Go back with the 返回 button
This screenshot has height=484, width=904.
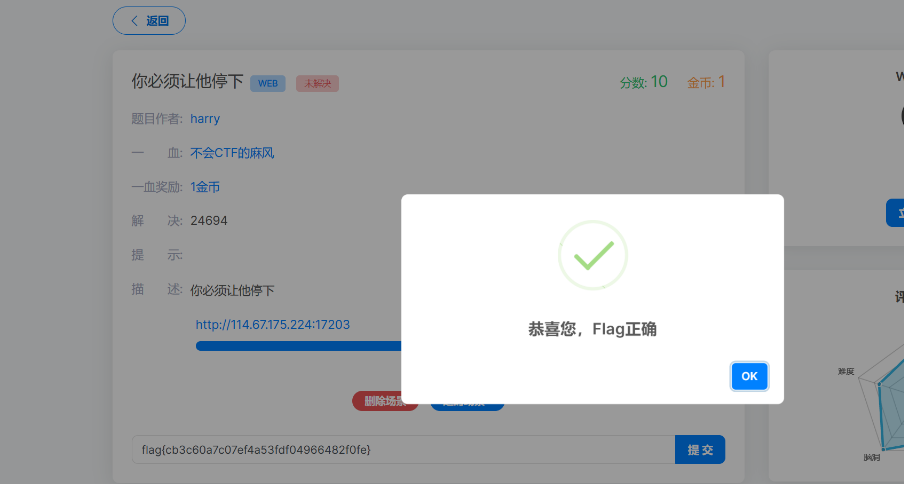click(149, 21)
